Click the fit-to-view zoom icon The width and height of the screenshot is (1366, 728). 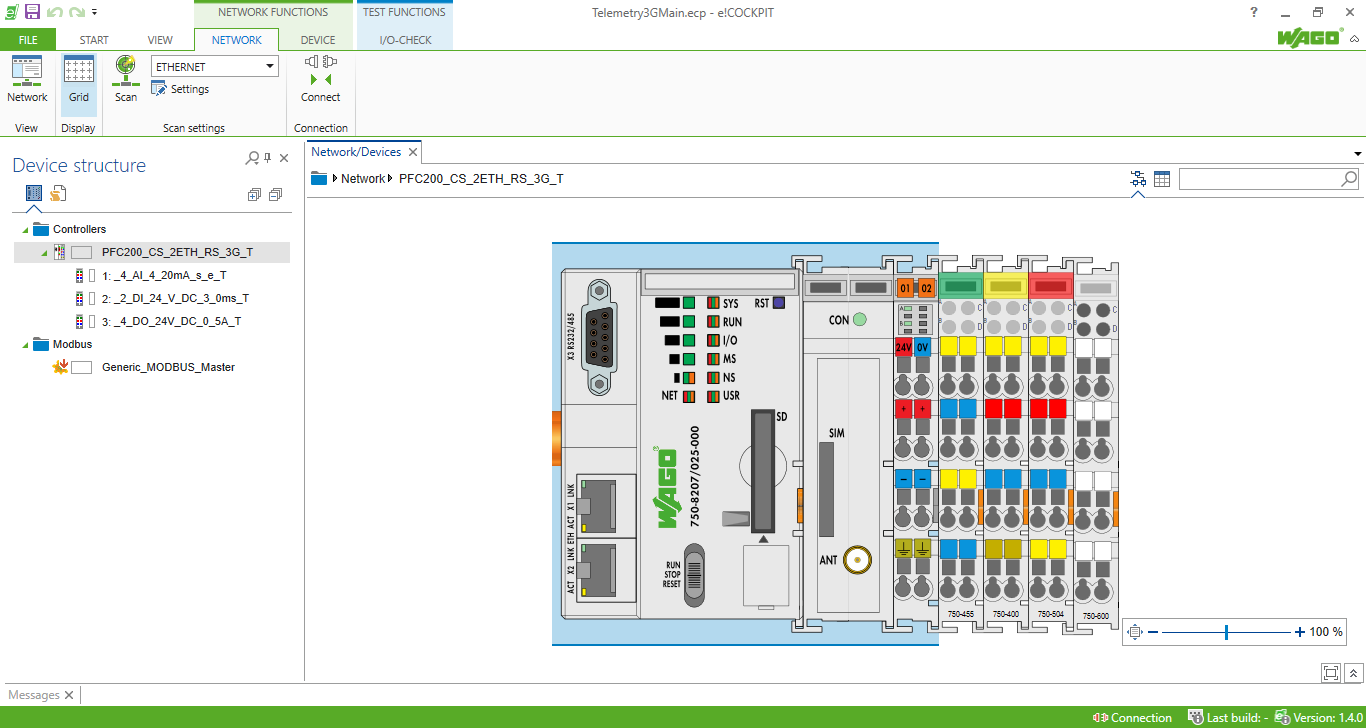click(x=1134, y=632)
